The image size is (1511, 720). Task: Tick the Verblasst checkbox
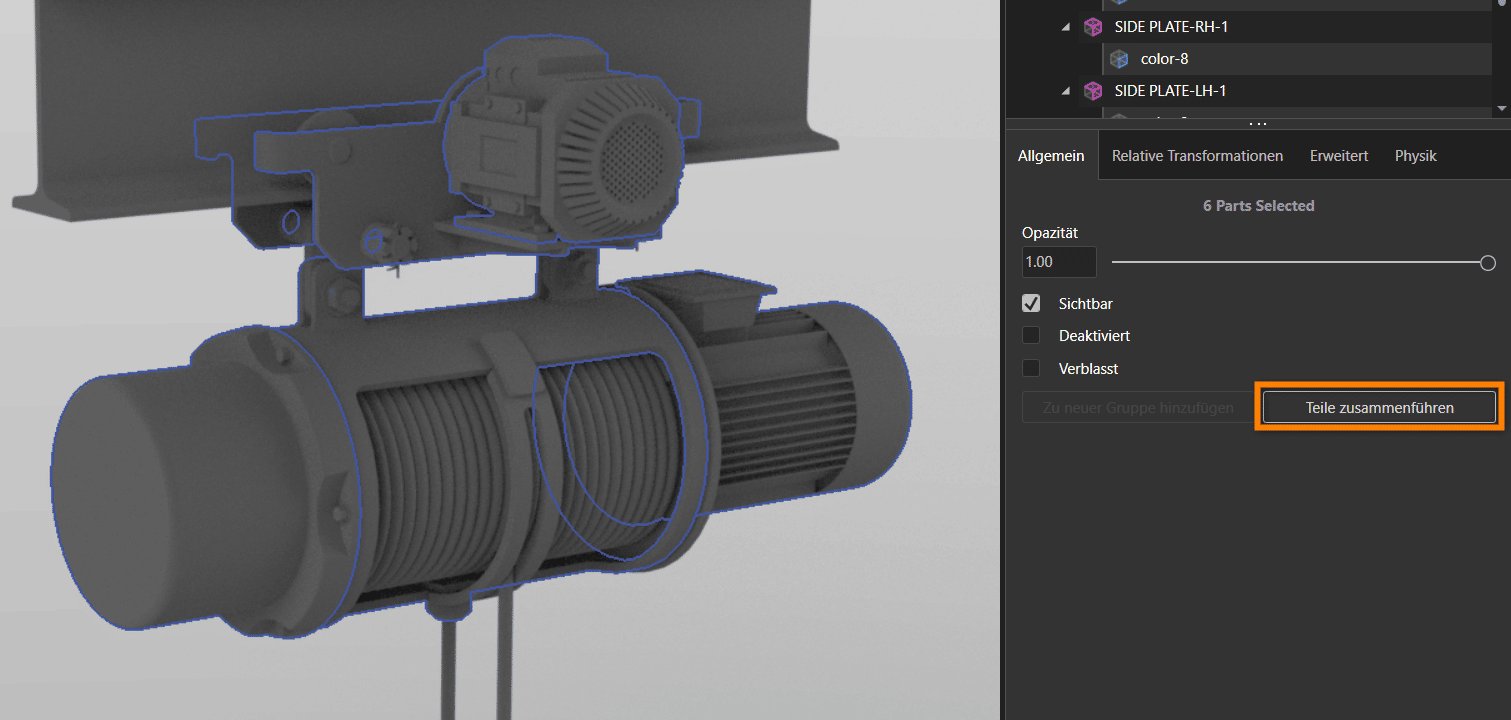pos(1031,369)
